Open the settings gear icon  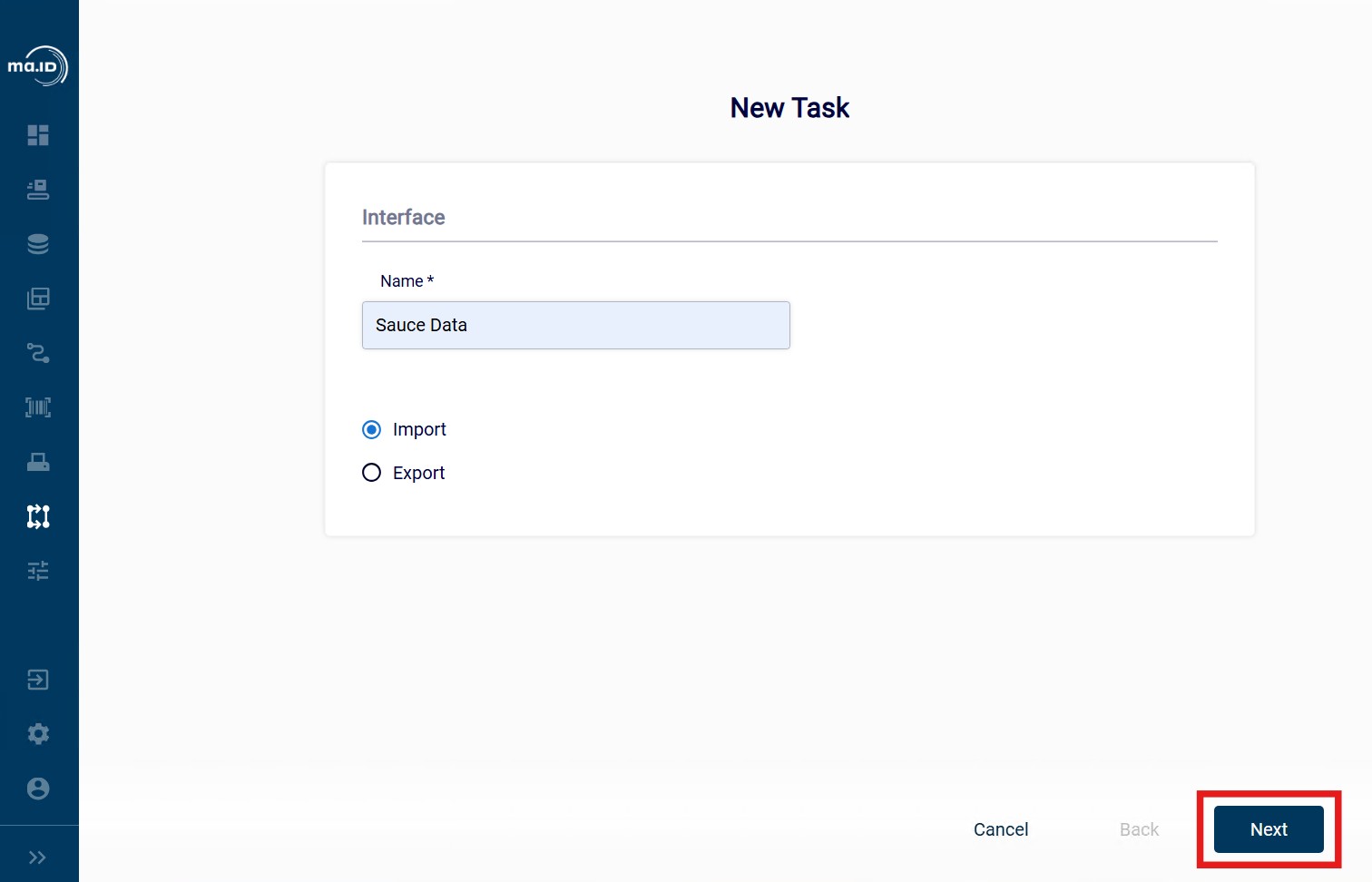(x=38, y=734)
